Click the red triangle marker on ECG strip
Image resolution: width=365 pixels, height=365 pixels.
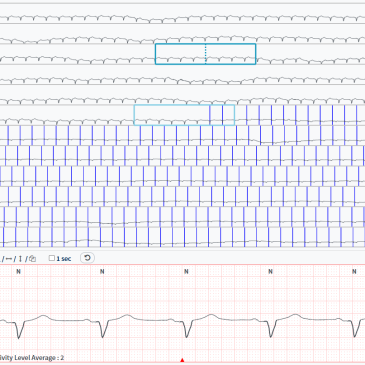point(182,360)
